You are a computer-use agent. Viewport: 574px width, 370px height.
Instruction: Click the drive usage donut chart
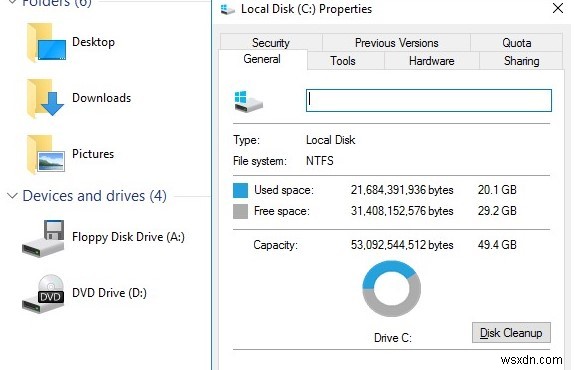[x=391, y=288]
